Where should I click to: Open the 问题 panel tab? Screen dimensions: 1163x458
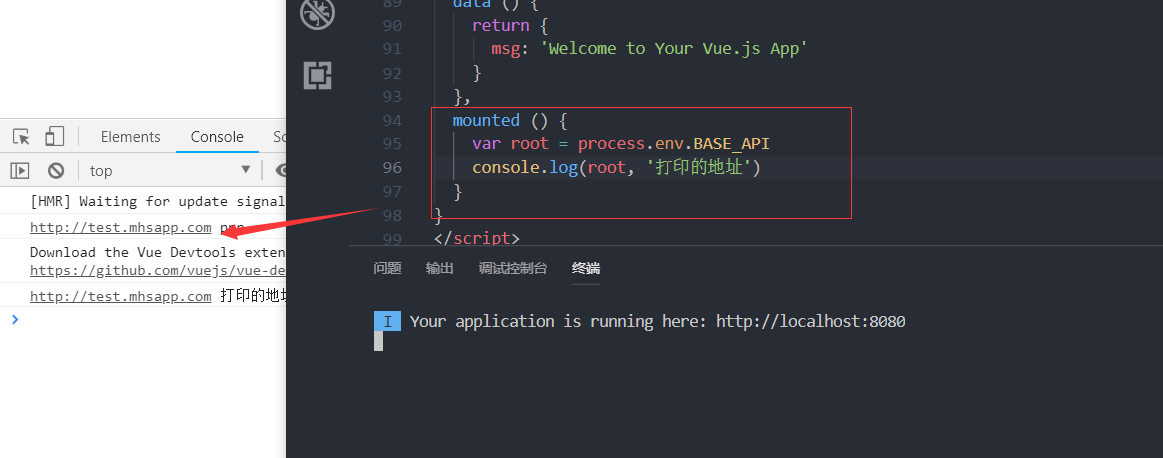pos(387,269)
